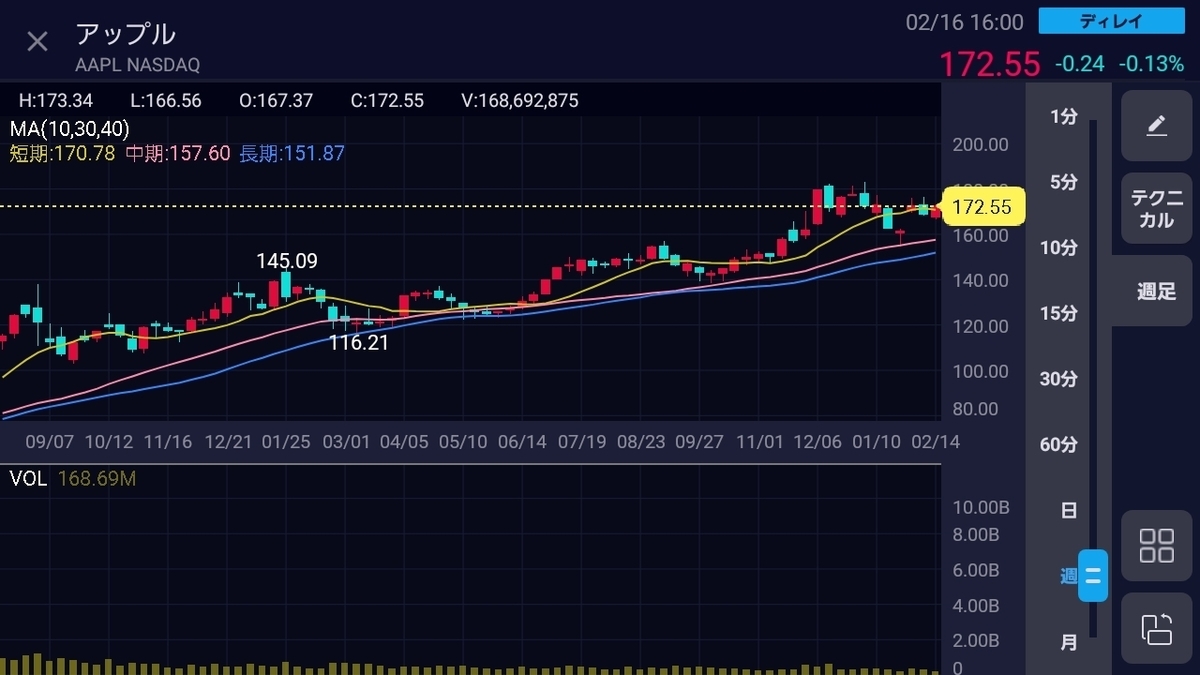
Task: Select the 日 daily timeframe
Action: tap(1069, 510)
